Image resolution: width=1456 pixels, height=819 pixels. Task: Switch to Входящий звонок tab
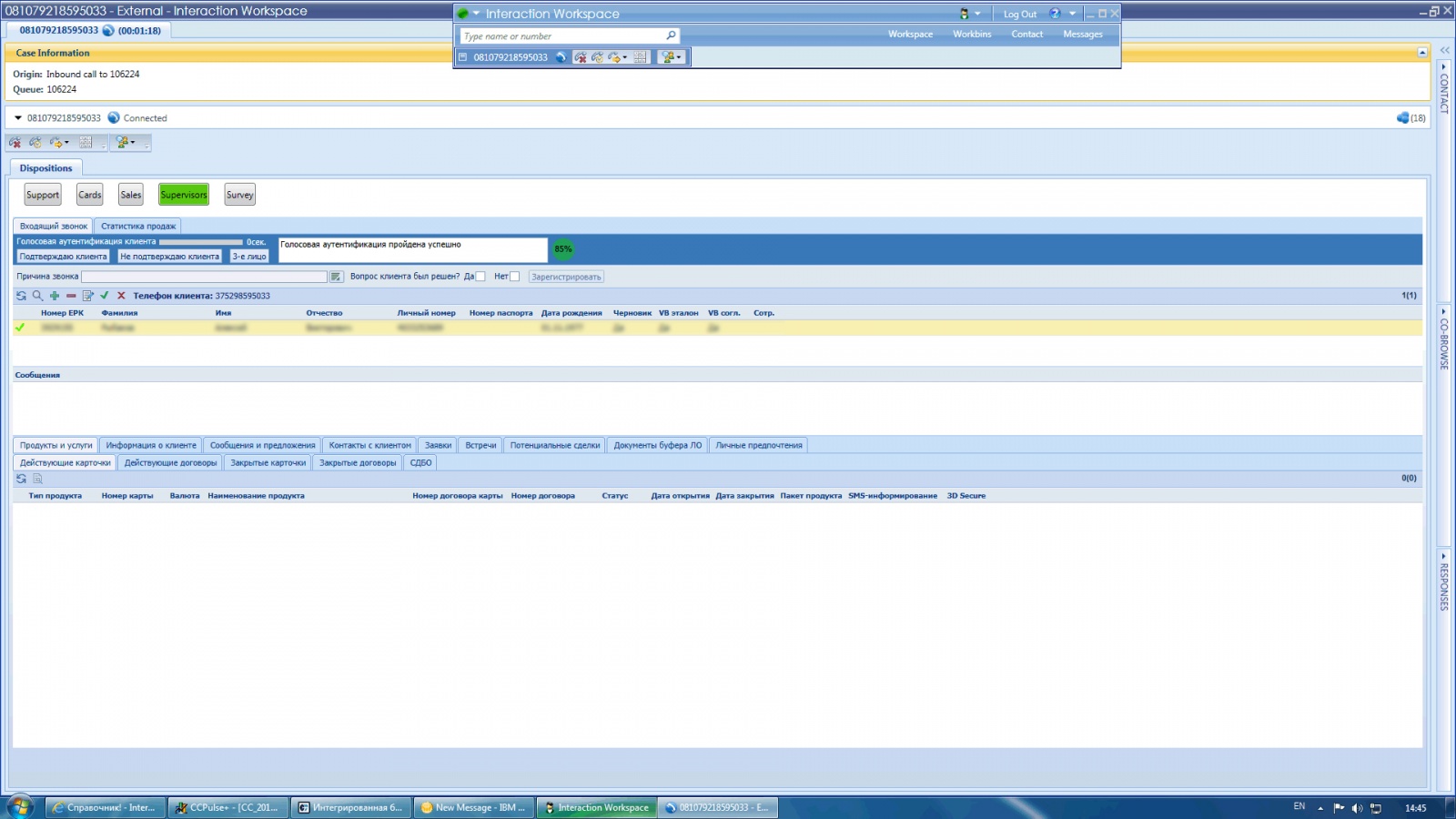click(54, 226)
